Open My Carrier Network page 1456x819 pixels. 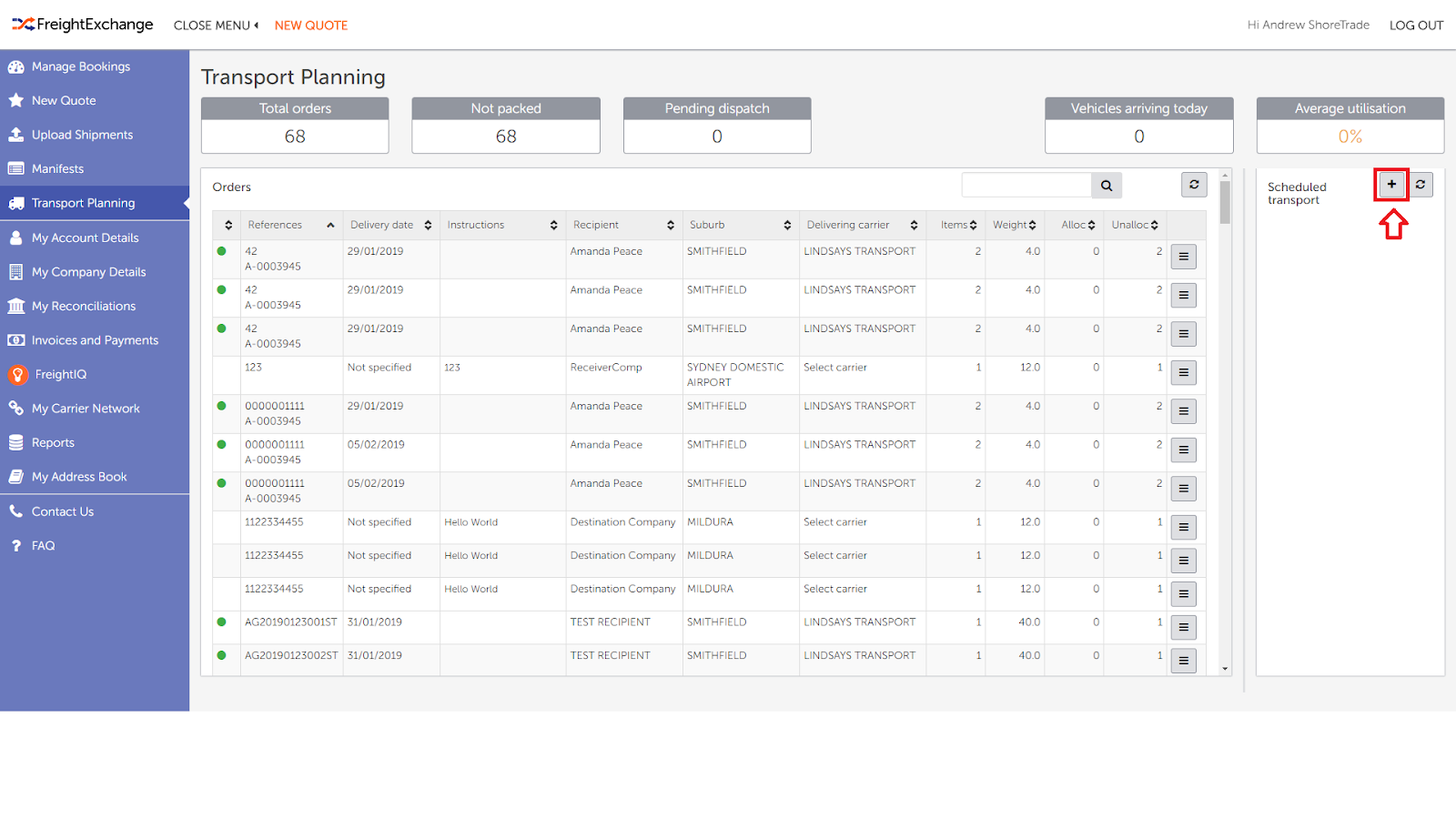click(95, 409)
